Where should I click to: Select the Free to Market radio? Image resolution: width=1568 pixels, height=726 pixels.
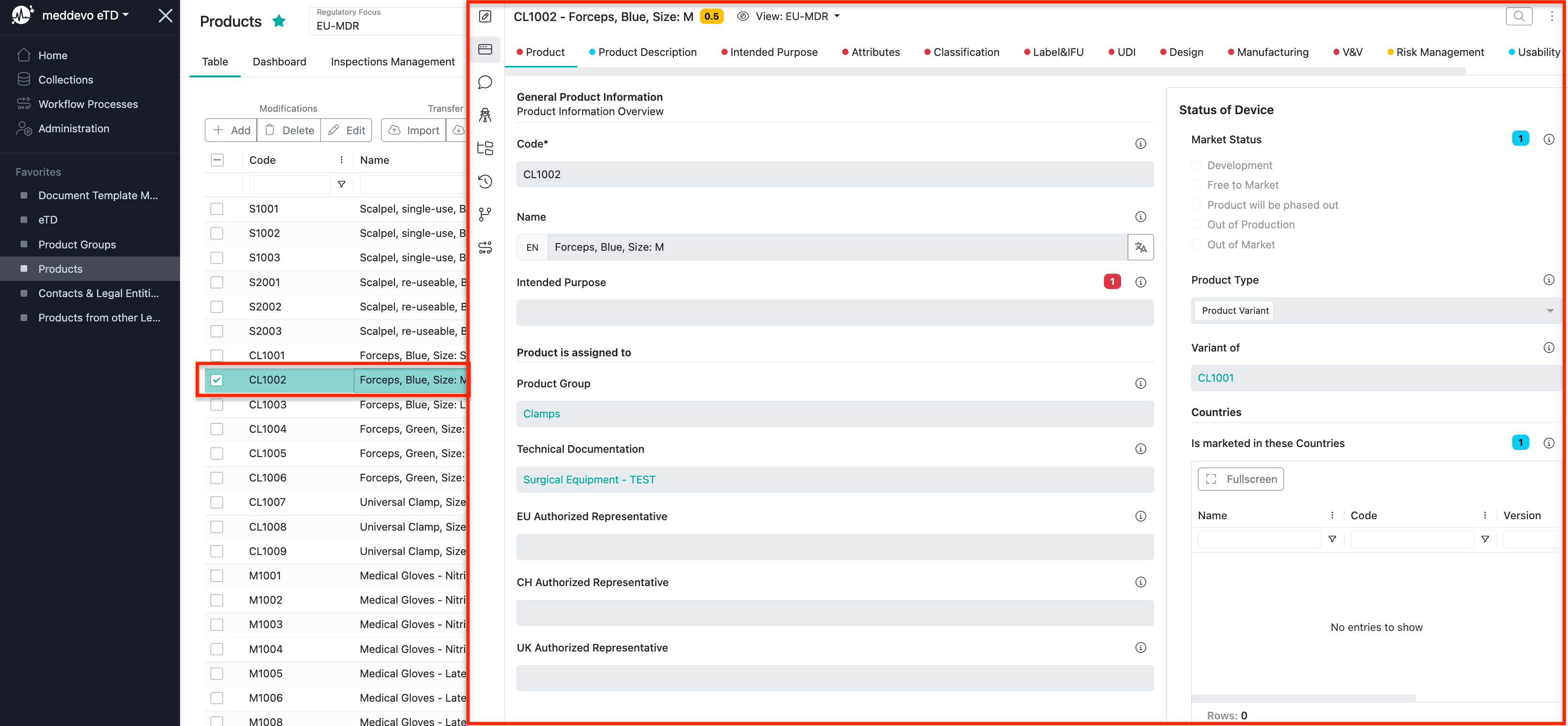pos(1196,185)
